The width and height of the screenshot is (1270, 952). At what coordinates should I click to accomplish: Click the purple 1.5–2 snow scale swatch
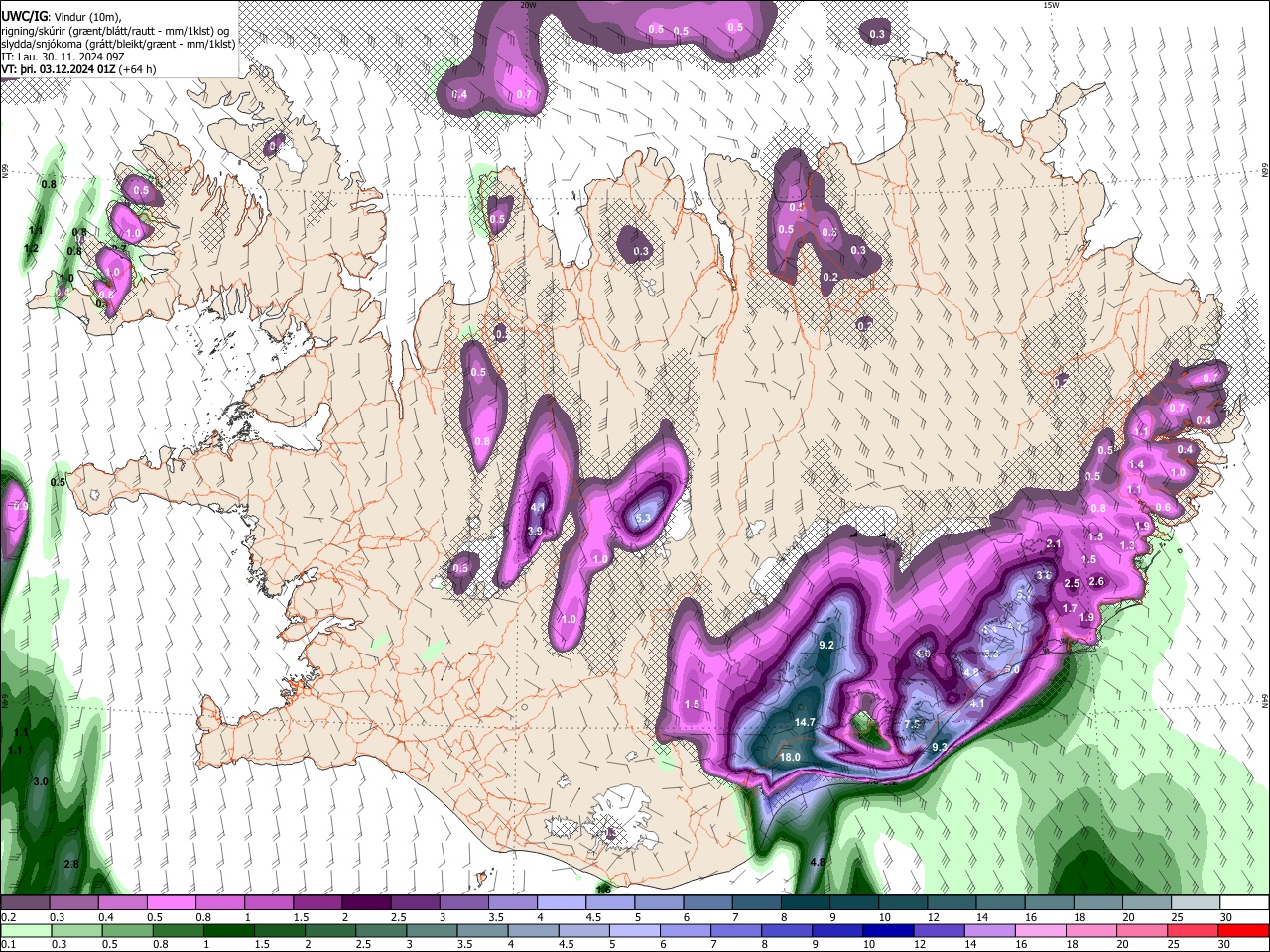(x=317, y=903)
